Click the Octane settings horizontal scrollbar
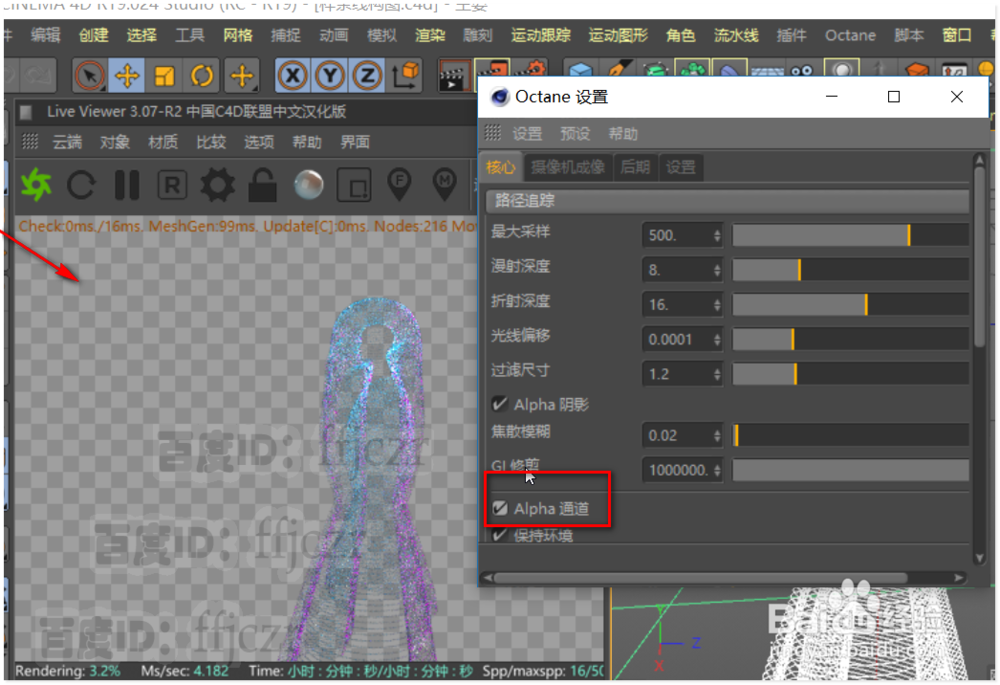 click(x=700, y=577)
